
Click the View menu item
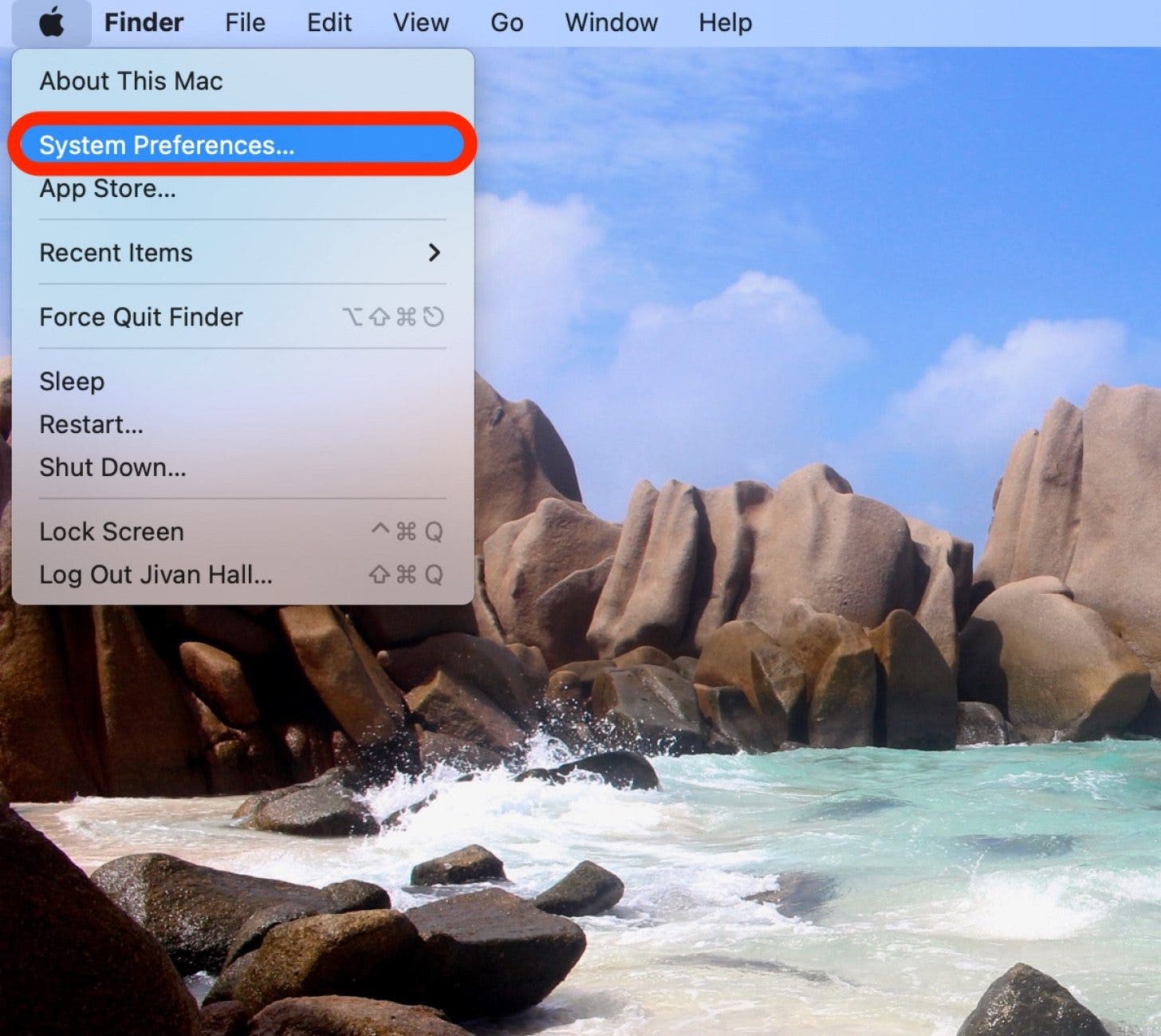coord(420,22)
